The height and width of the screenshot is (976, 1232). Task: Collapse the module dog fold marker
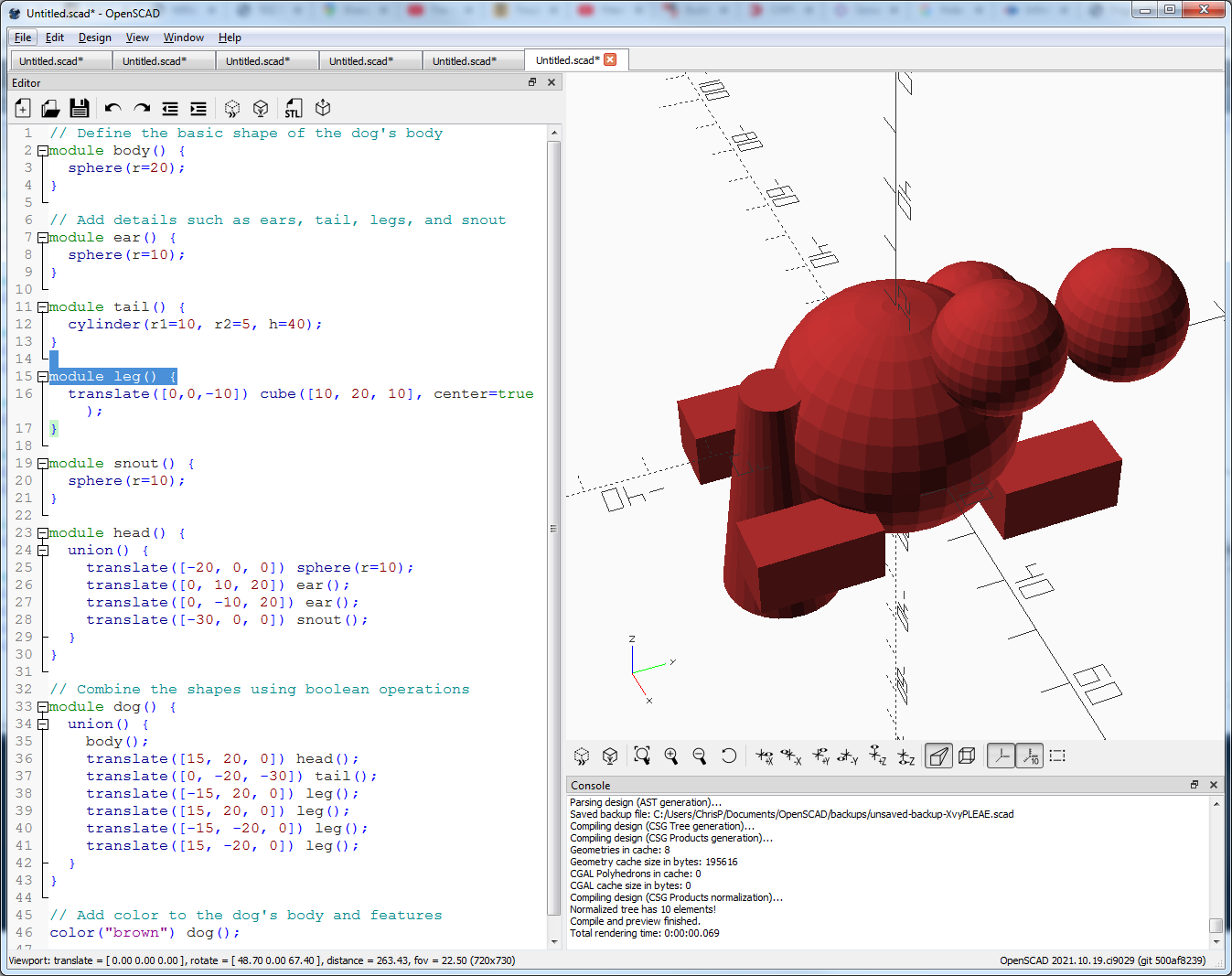coord(43,707)
